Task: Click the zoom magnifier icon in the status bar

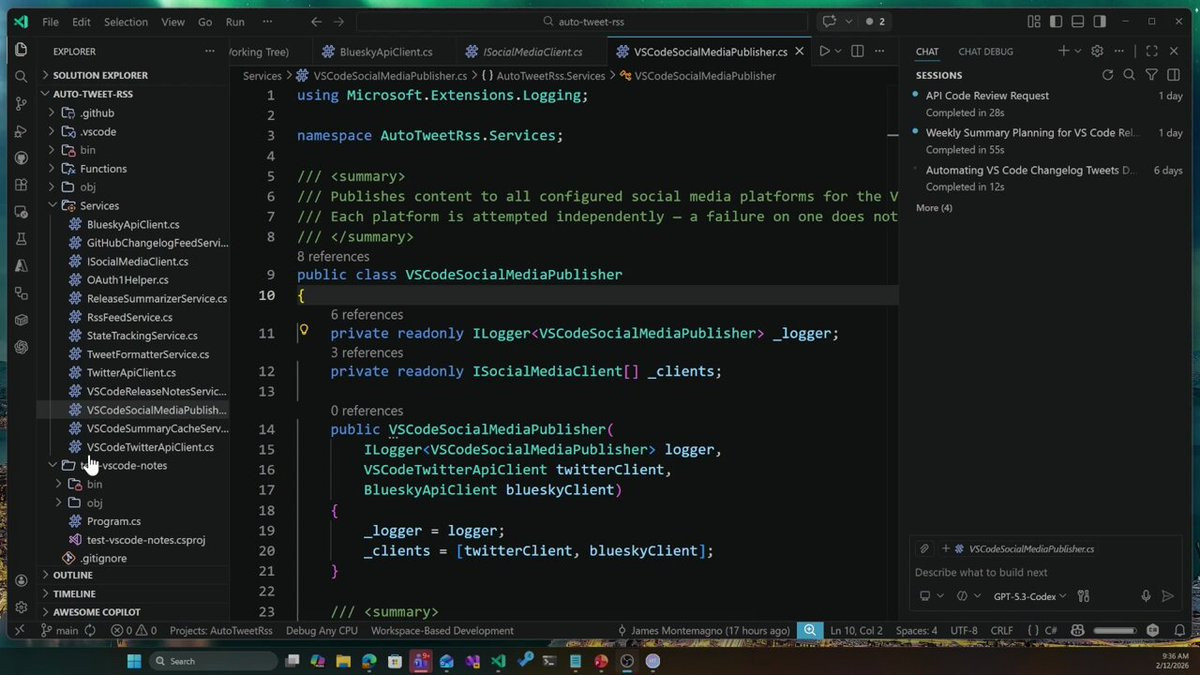Action: pyautogui.click(x=809, y=631)
